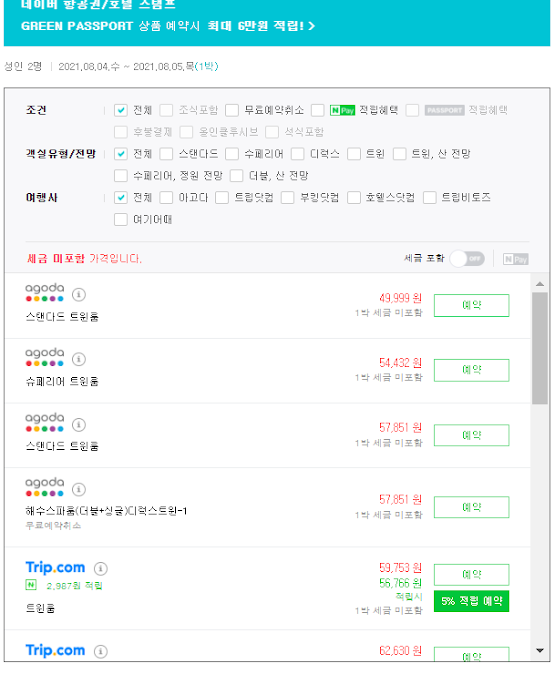The width and height of the screenshot is (555, 674).
Task: Open info icon for 54,432원 슈페리어 트윈룸 offer
Action: tap(79, 359)
